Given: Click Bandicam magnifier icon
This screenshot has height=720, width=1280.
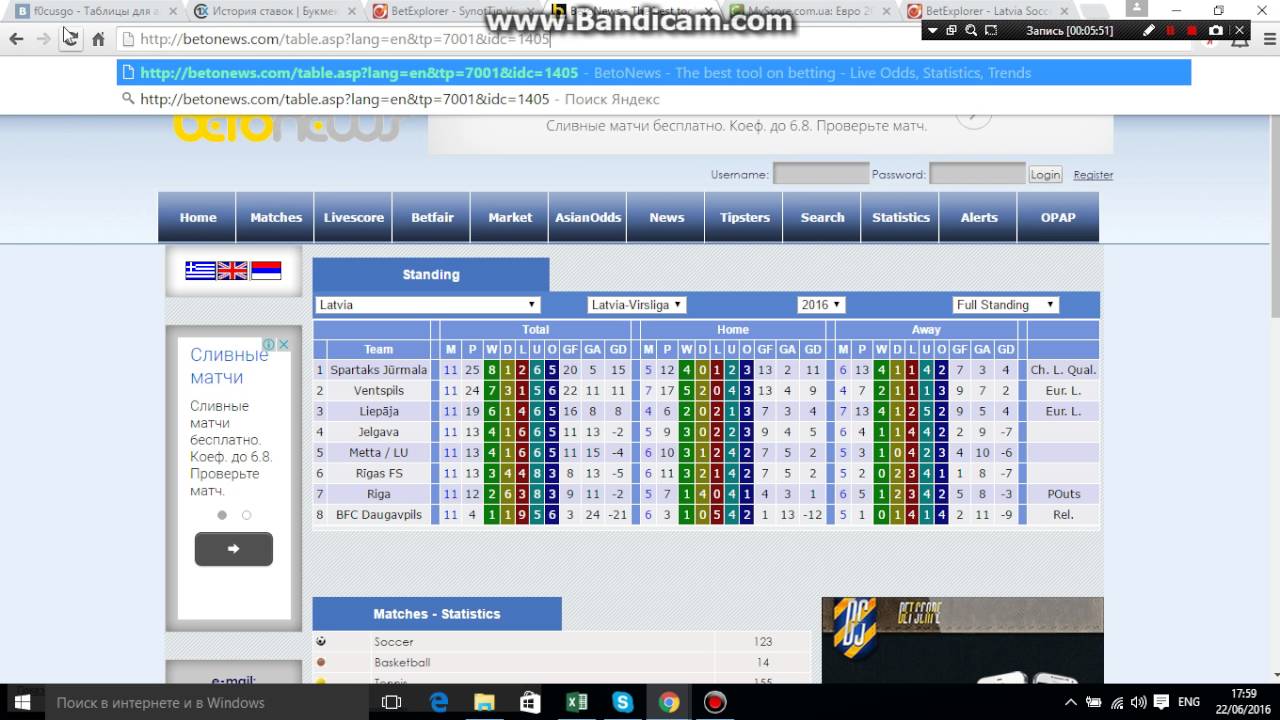Looking at the screenshot, I should click(x=971, y=31).
